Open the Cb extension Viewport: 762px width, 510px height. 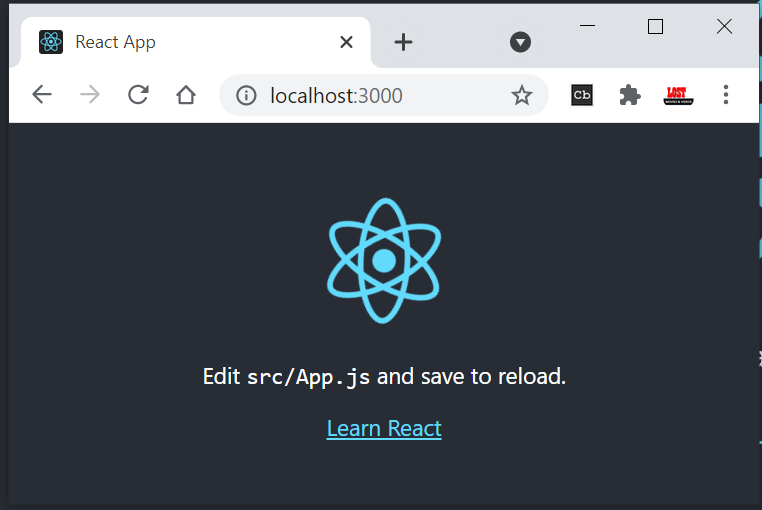coord(582,95)
